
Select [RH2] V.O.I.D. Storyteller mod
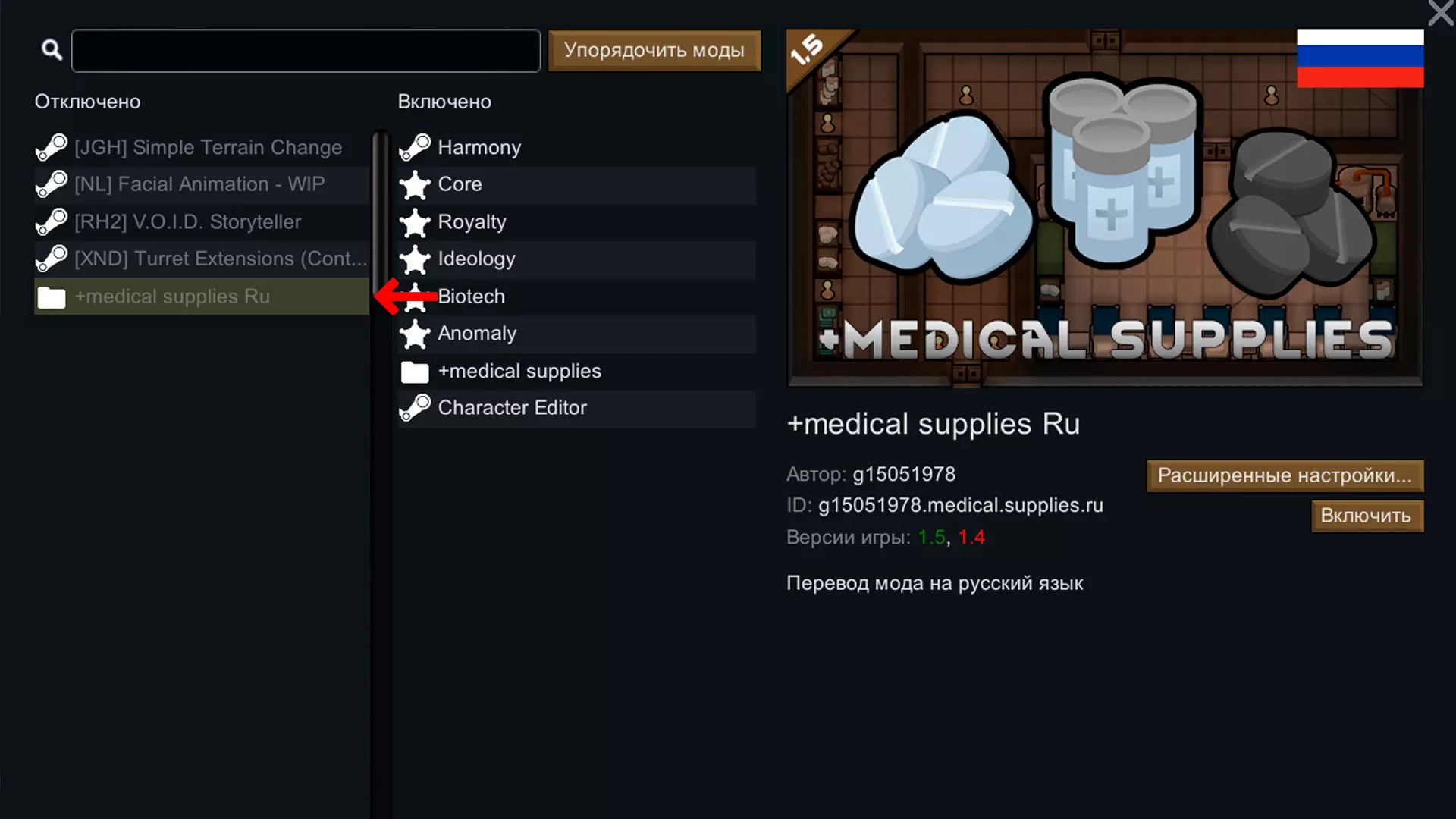[x=202, y=222]
